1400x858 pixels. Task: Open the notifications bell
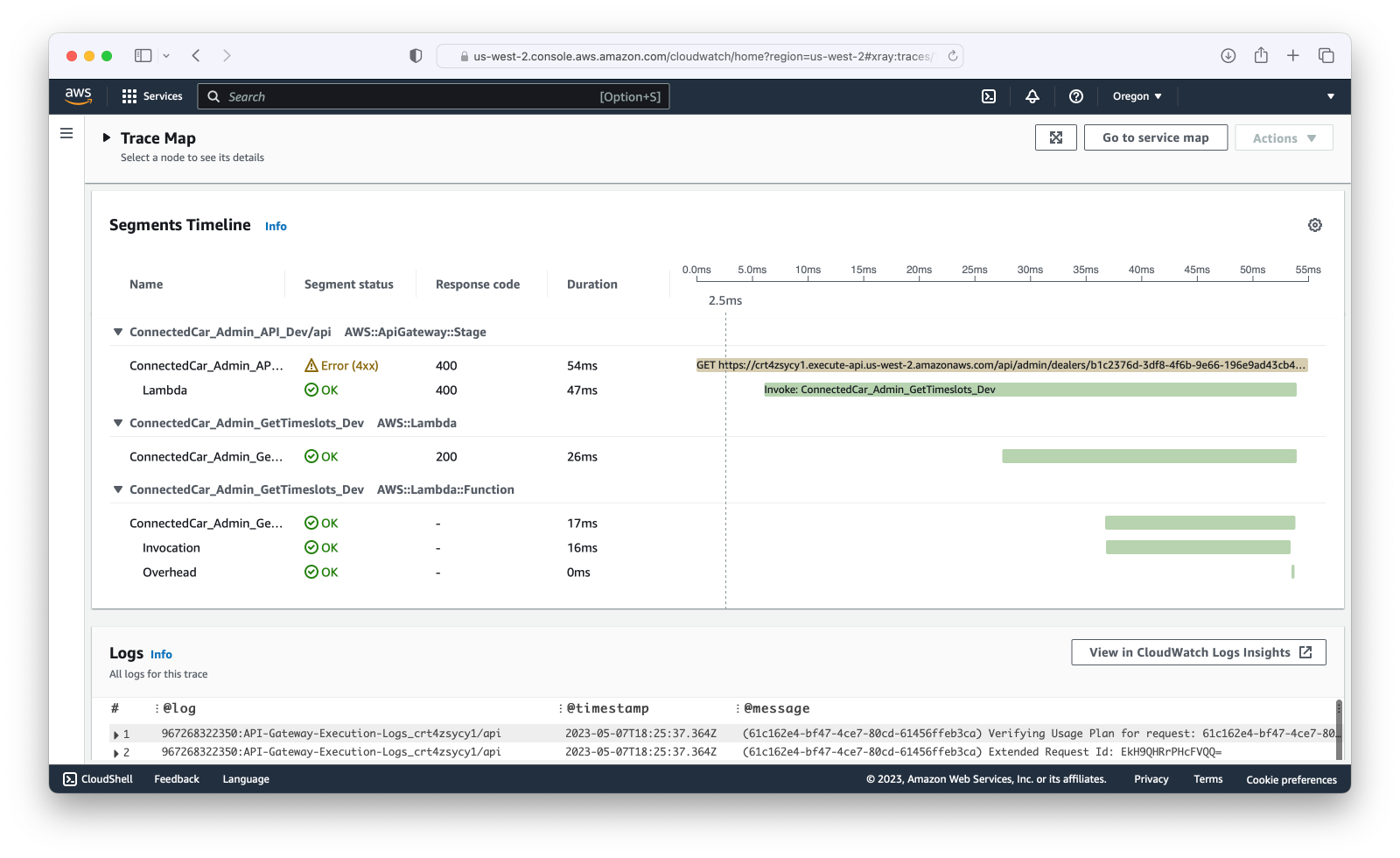pyautogui.click(x=1032, y=96)
